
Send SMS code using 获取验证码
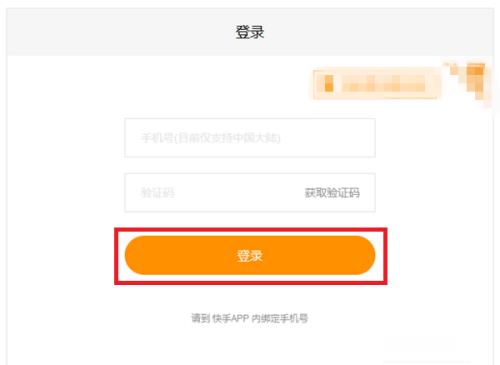tap(332, 193)
